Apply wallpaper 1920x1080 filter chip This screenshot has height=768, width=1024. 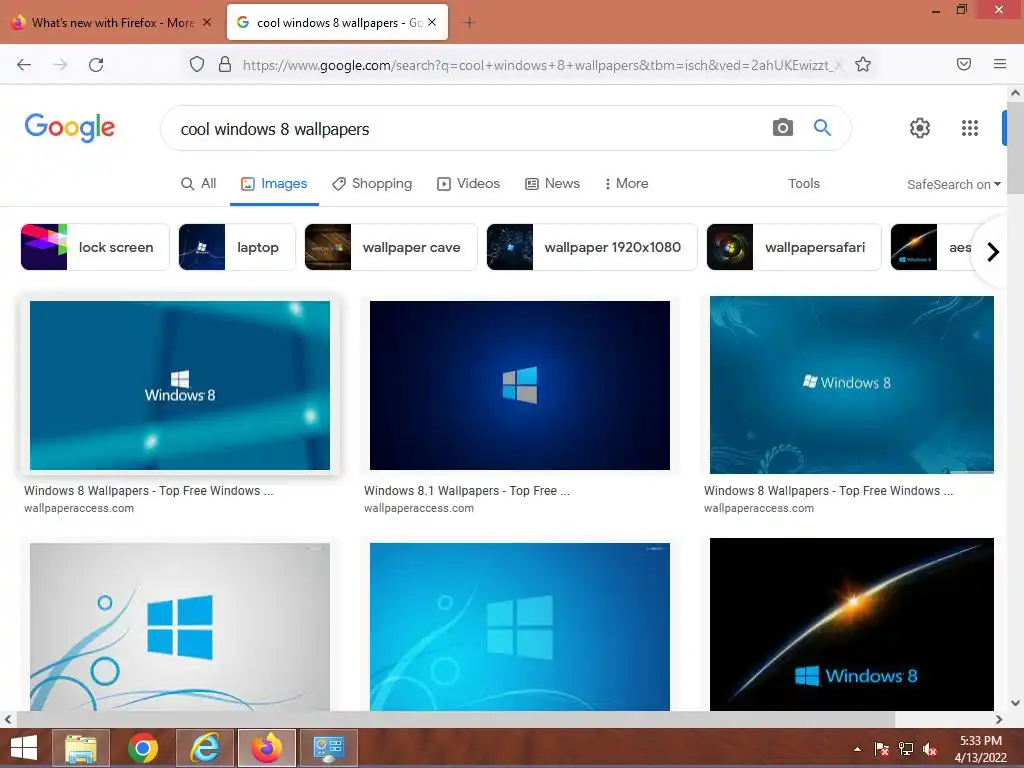(592, 247)
